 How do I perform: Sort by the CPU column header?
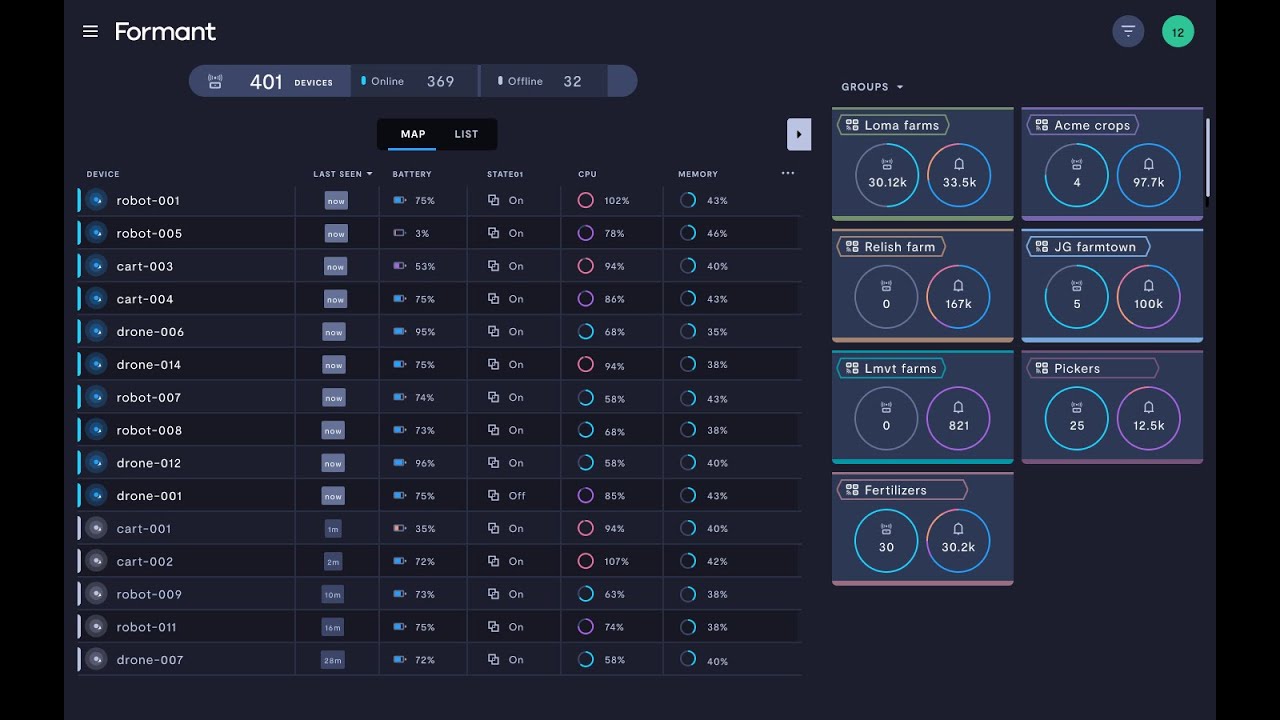coord(587,174)
